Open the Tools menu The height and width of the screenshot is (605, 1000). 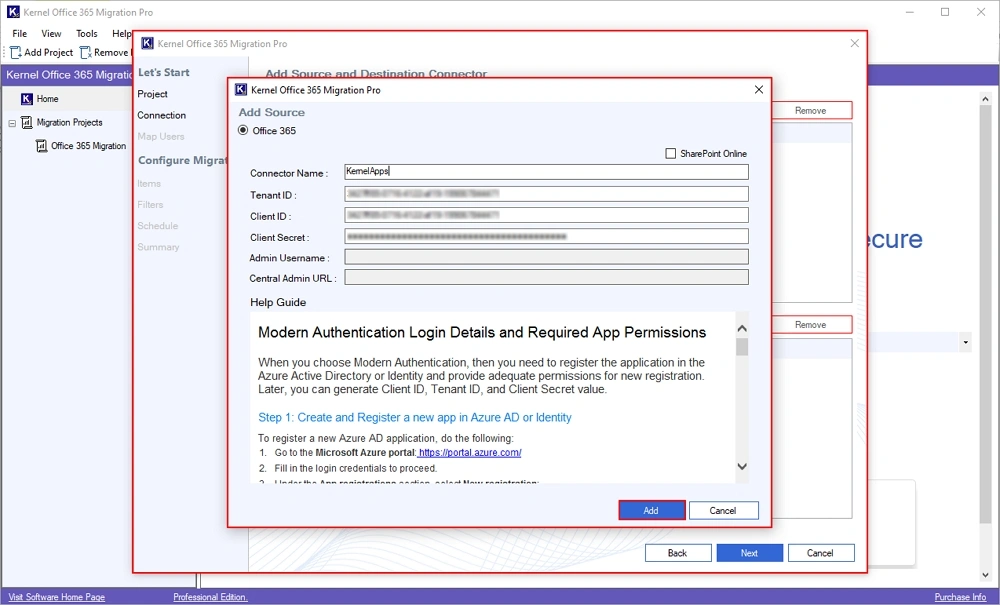point(86,33)
